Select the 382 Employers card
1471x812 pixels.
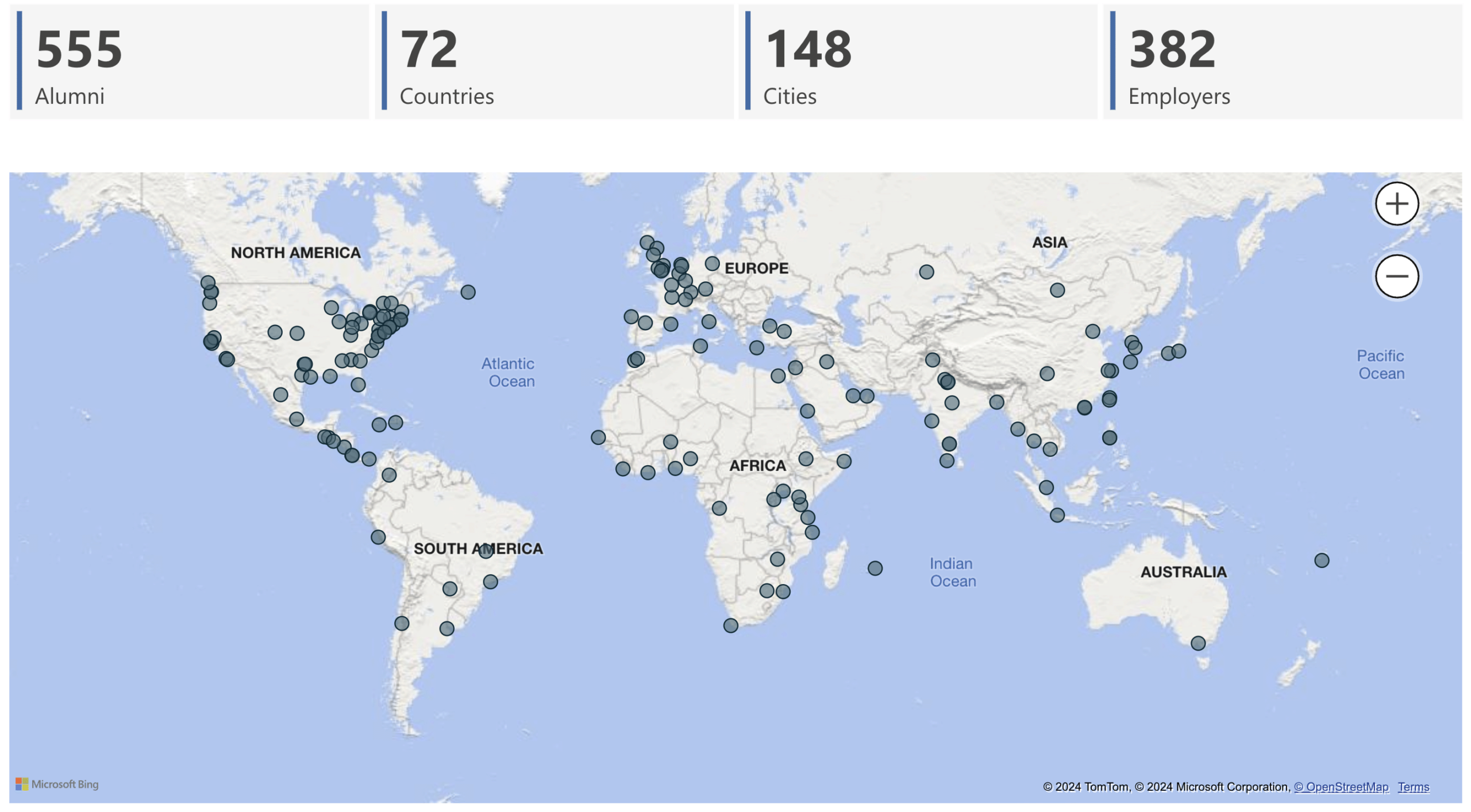point(1283,62)
